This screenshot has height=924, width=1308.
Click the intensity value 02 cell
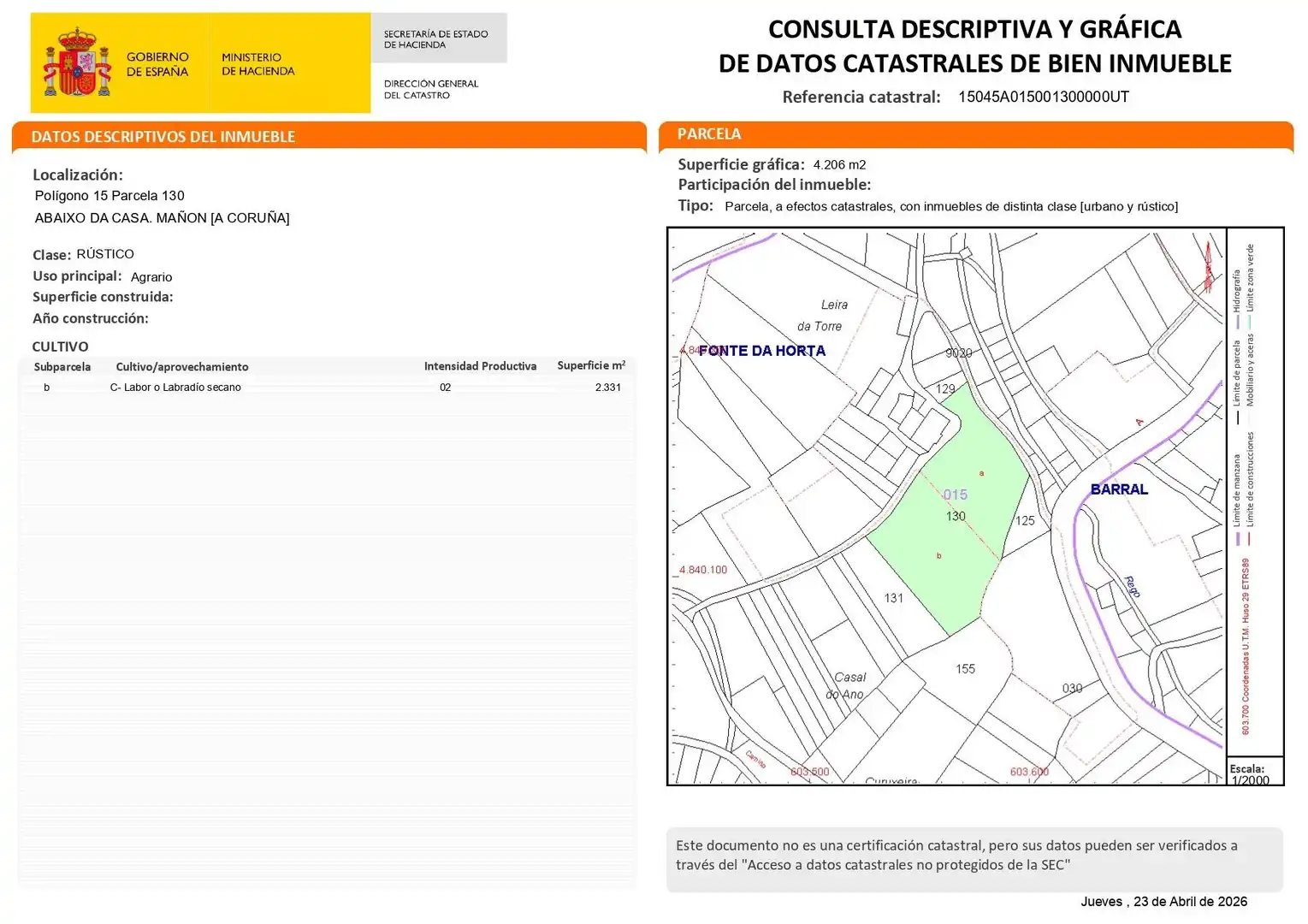(x=445, y=388)
